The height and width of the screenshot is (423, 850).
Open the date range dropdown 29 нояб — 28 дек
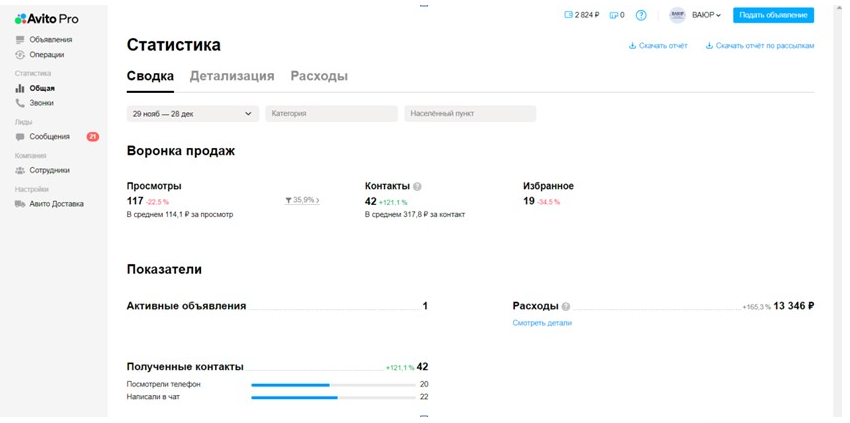coord(192,114)
